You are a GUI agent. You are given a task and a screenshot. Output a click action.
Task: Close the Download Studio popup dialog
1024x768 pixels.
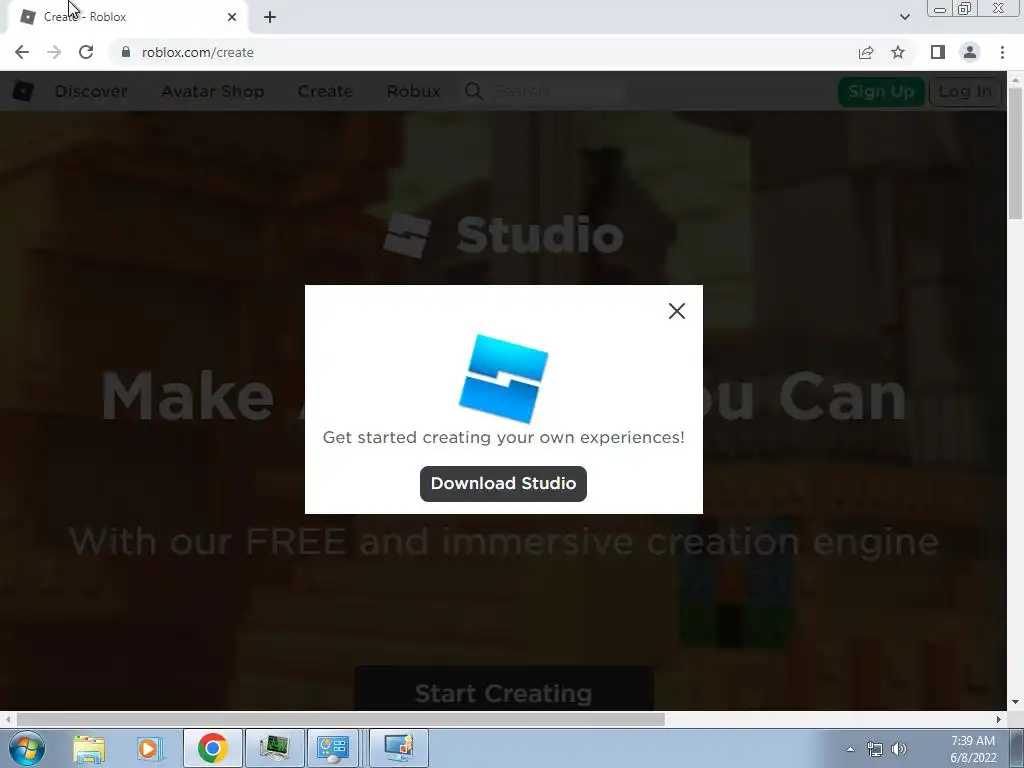[677, 311]
